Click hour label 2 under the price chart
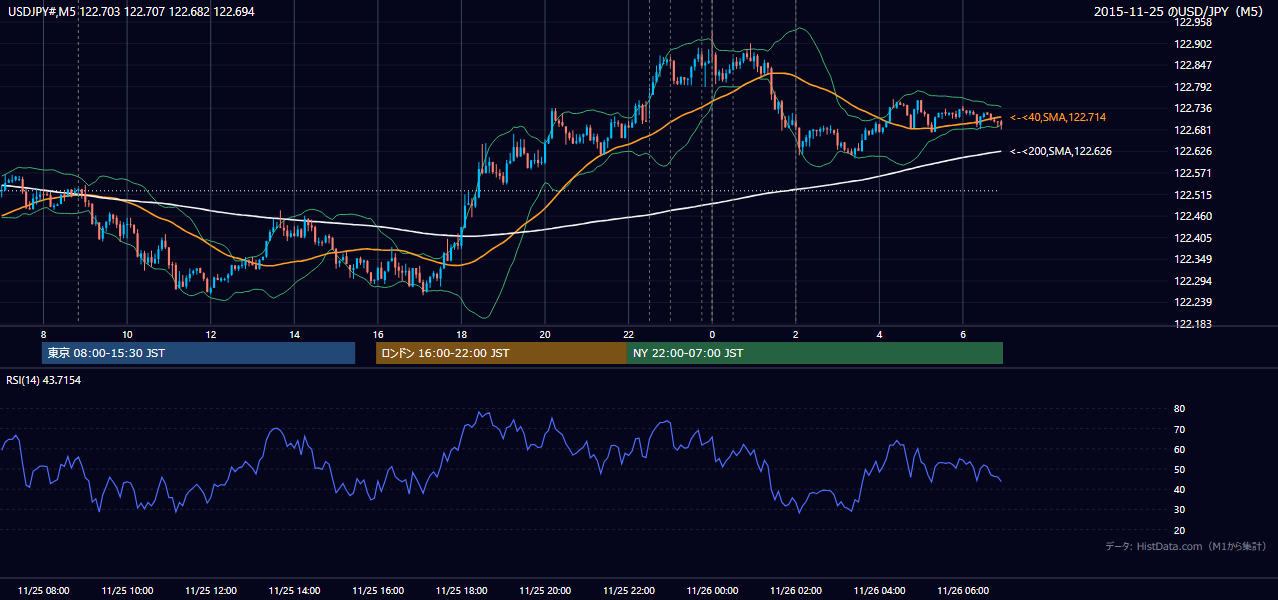Image resolution: width=1278 pixels, height=600 pixels. [x=796, y=334]
